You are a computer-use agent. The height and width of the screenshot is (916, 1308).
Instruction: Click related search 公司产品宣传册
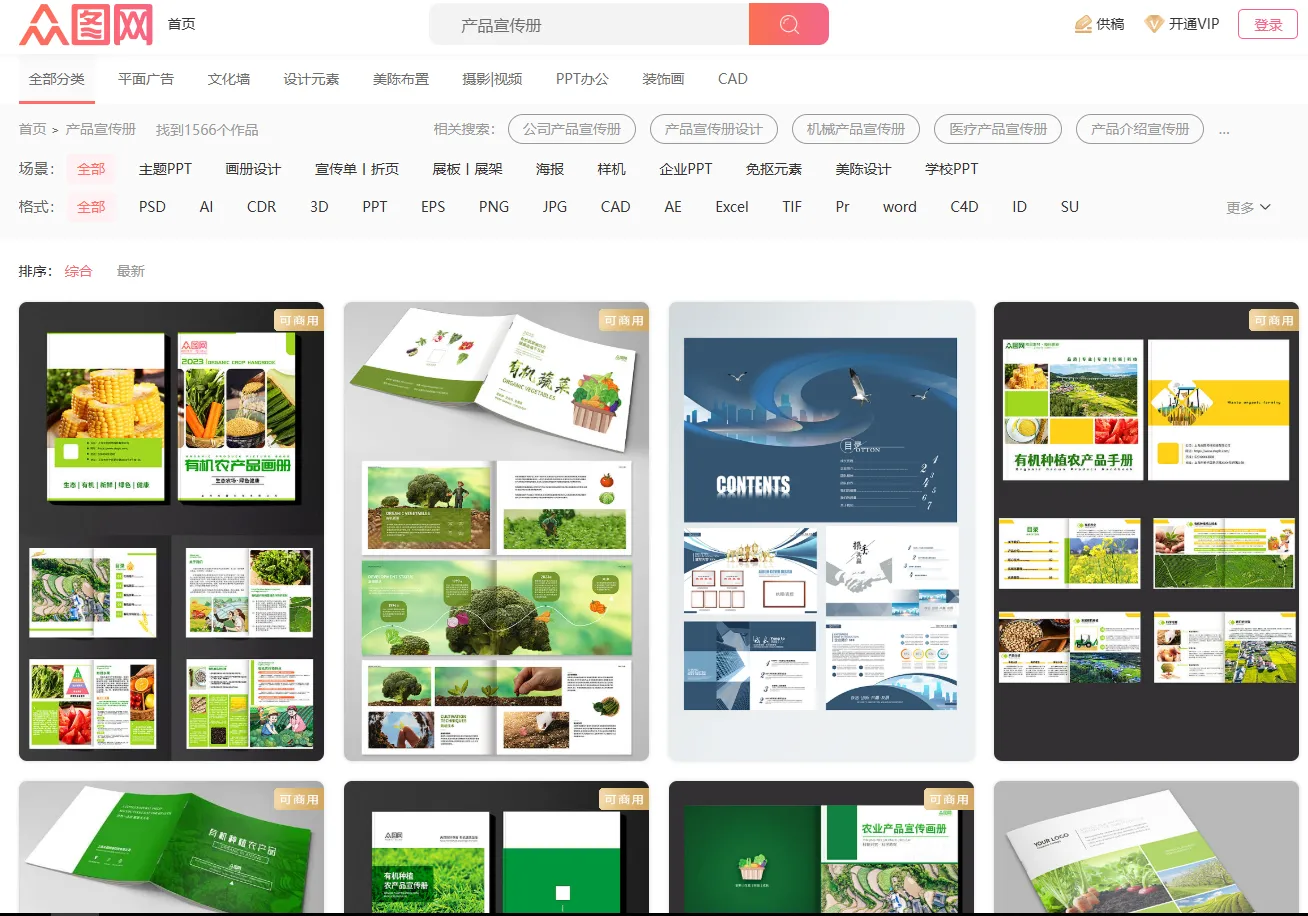pyautogui.click(x=572, y=129)
